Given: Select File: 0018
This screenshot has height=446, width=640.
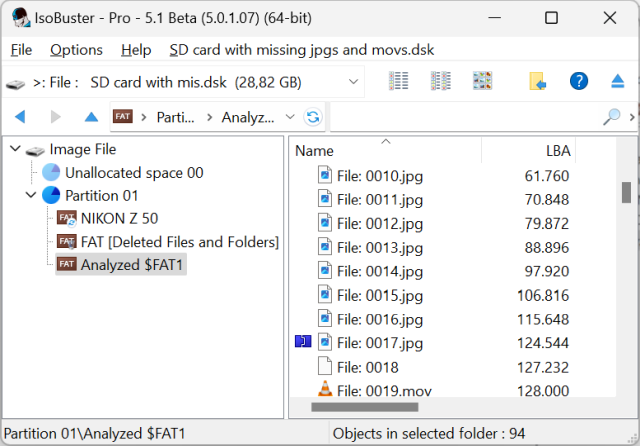Looking at the screenshot, I should click(x=367, y=367).
